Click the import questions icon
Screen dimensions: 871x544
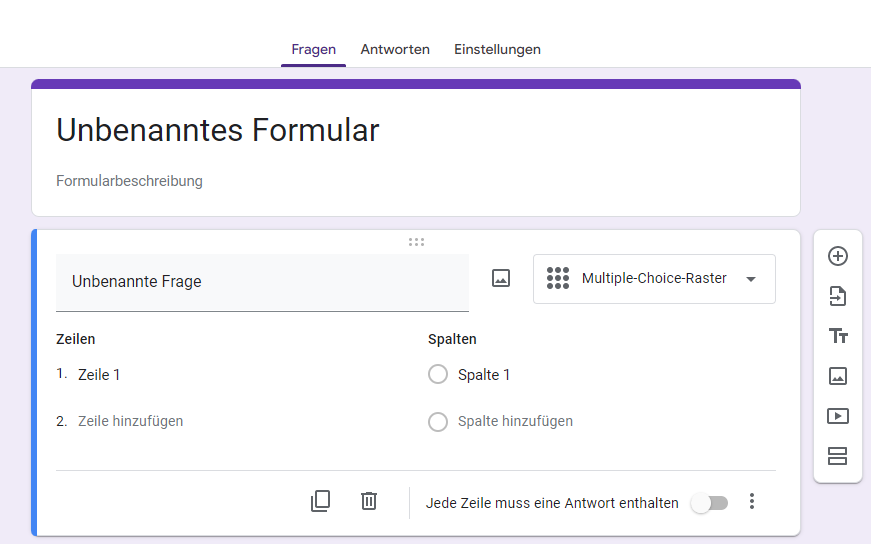[x=838, y=296]
